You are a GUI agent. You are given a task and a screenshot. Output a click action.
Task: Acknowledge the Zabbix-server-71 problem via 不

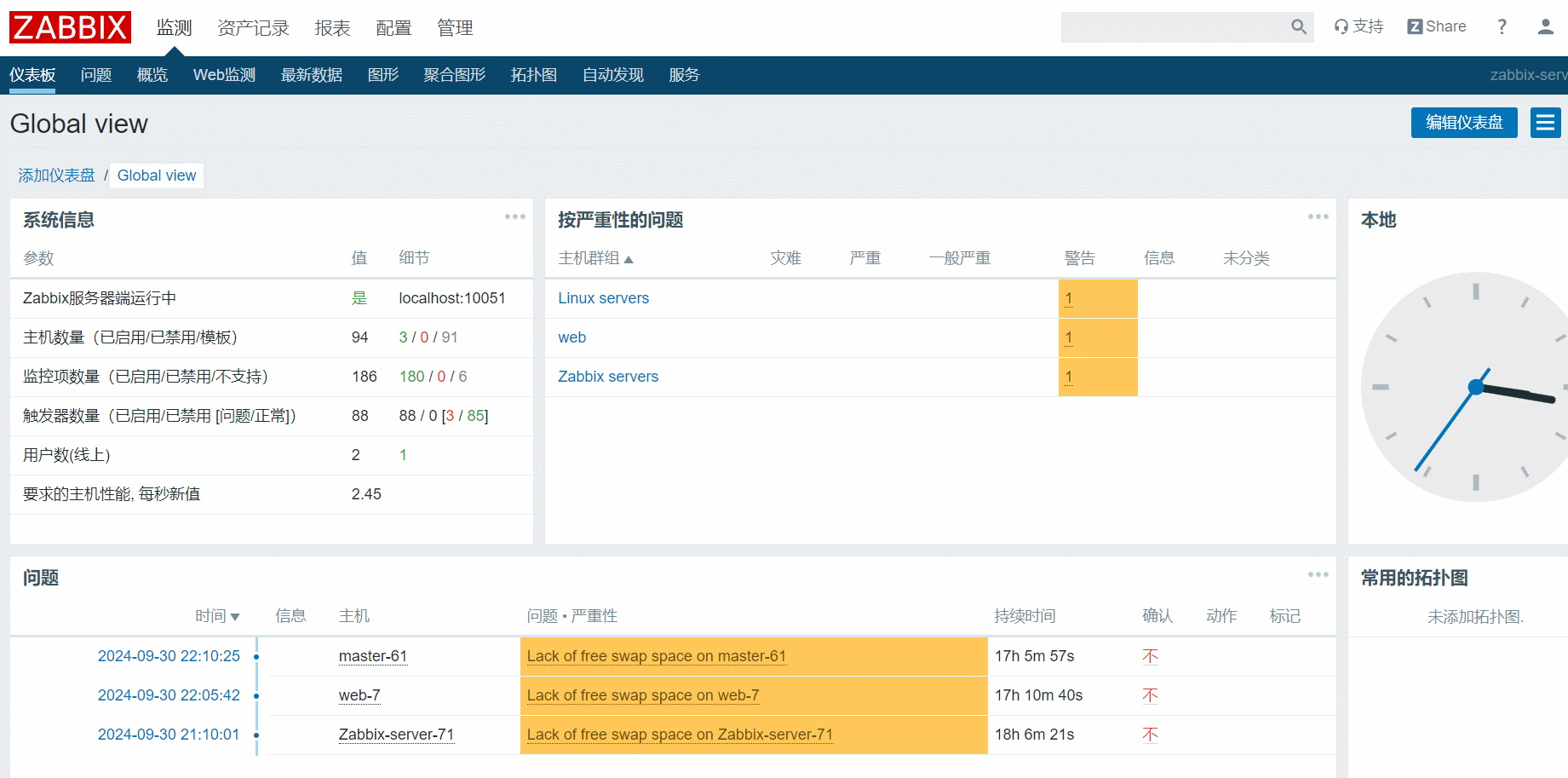tap(1150, 735)
